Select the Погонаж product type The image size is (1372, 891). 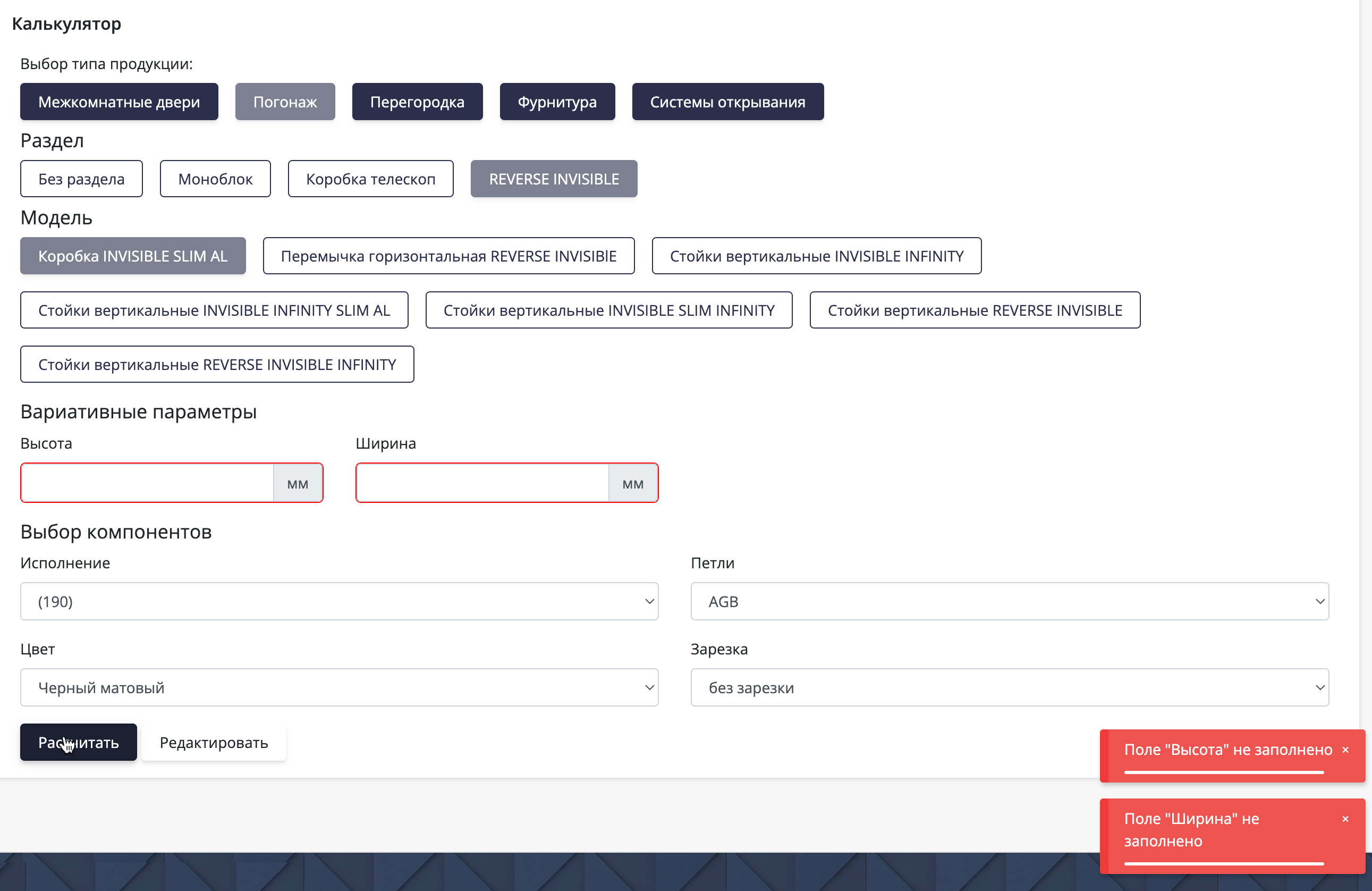[x=285, y=102]
